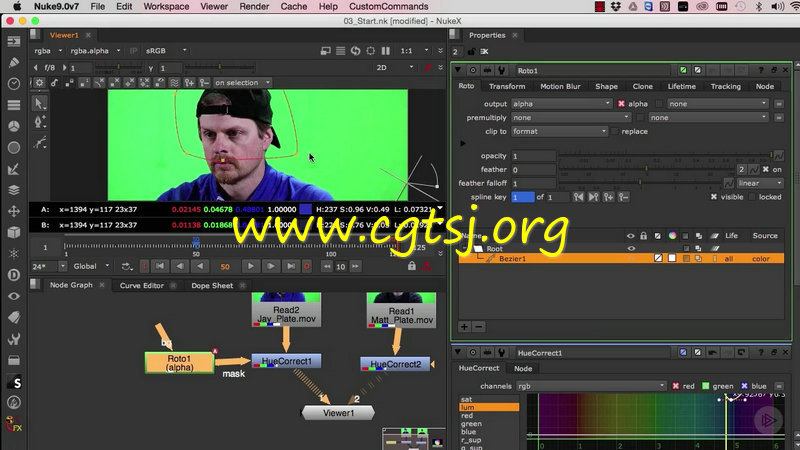Click the Roto1 centre node wrench icon
The width and height of the screenshot is (800, 450).
pos(502,70)
